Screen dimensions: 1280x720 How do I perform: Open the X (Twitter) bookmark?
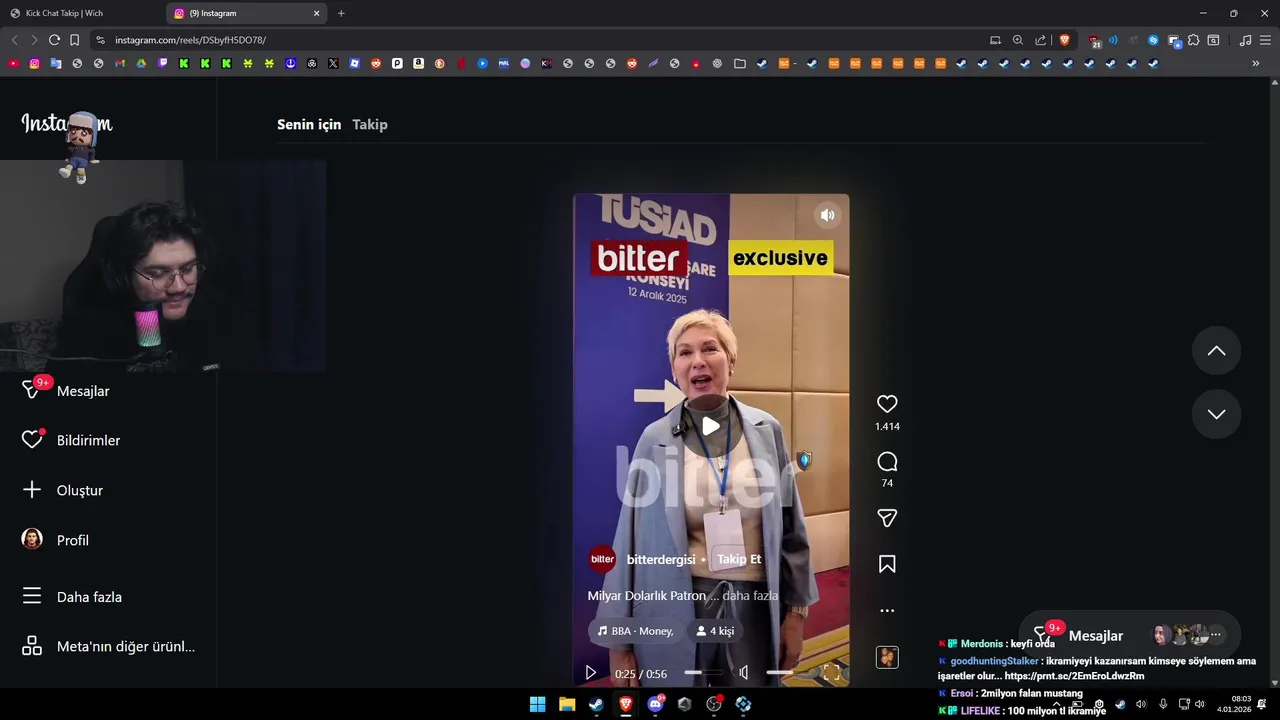333,63
